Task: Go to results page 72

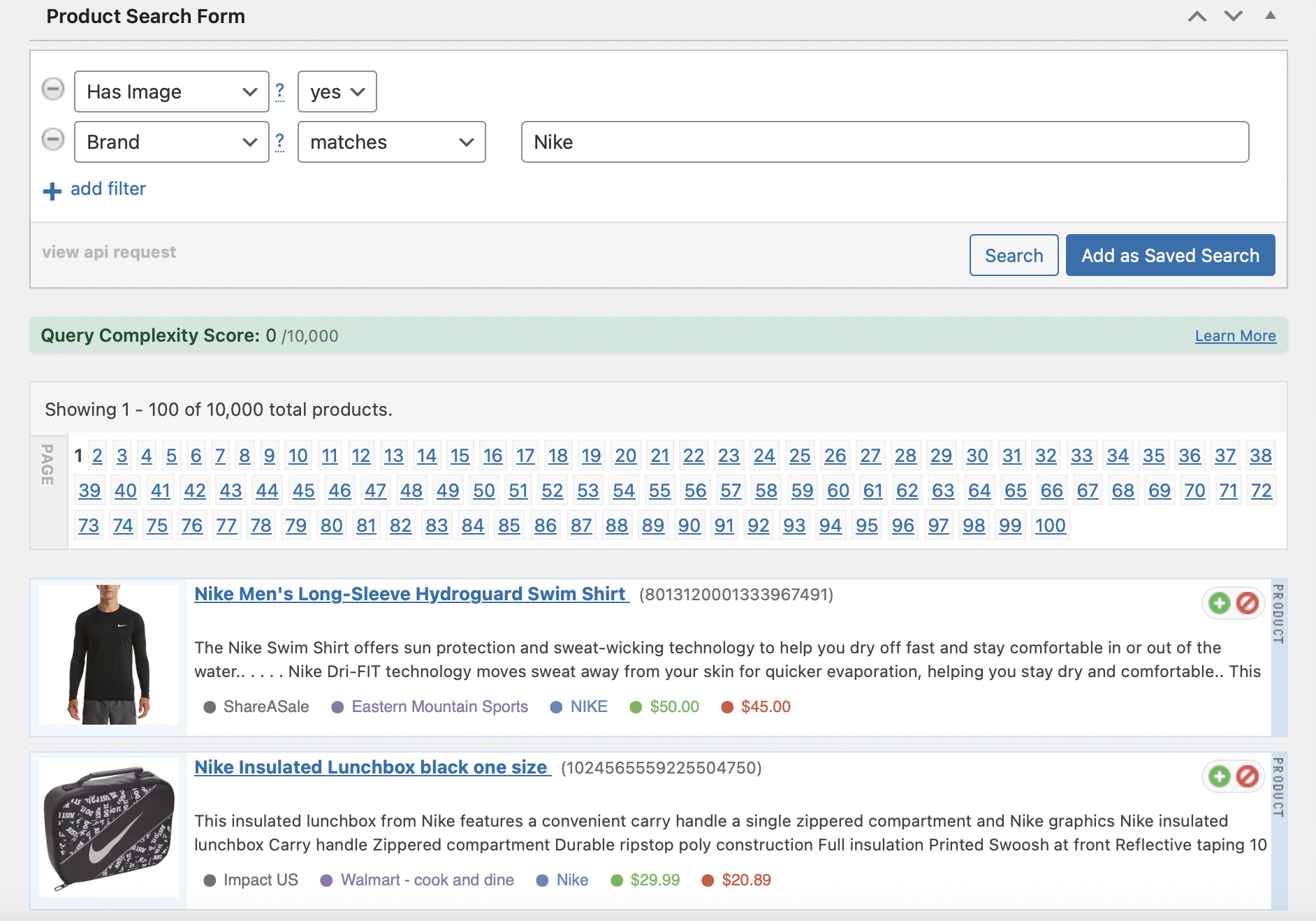Action: click(1262, 491)
